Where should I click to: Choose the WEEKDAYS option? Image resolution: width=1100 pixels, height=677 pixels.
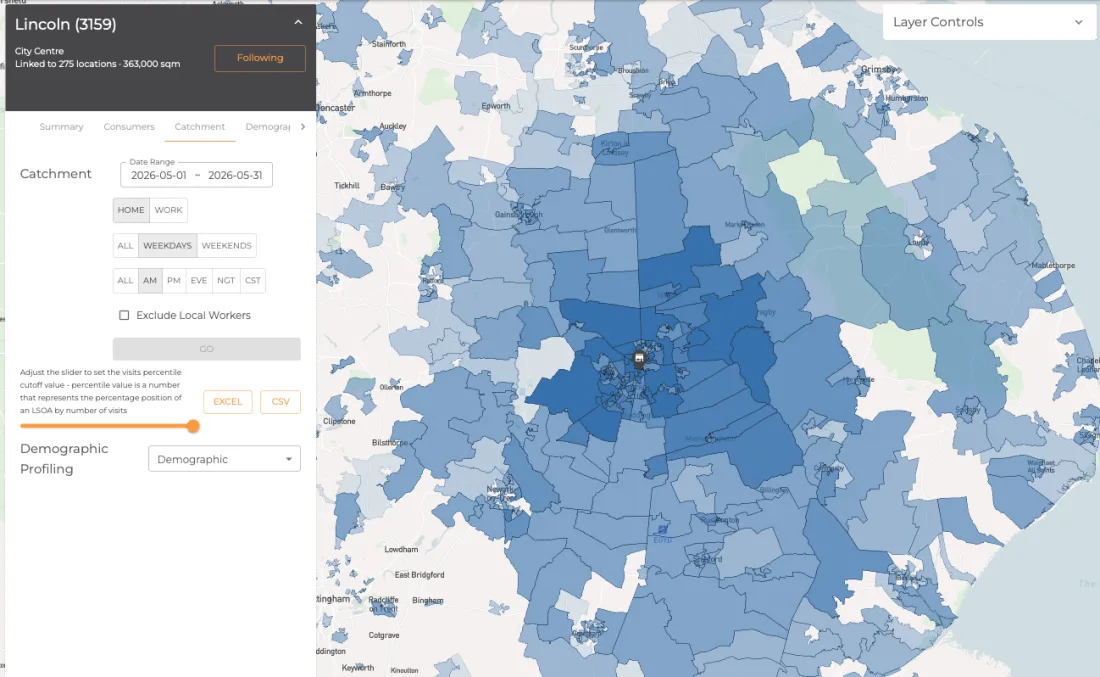[x=168, y=246]
